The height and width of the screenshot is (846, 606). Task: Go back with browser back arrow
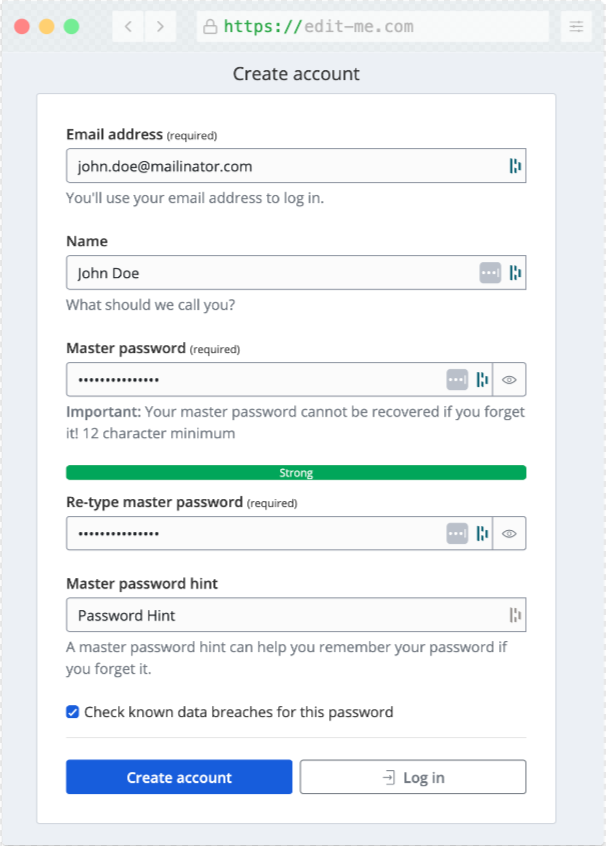pyautogui.click(x=128, y=26)
